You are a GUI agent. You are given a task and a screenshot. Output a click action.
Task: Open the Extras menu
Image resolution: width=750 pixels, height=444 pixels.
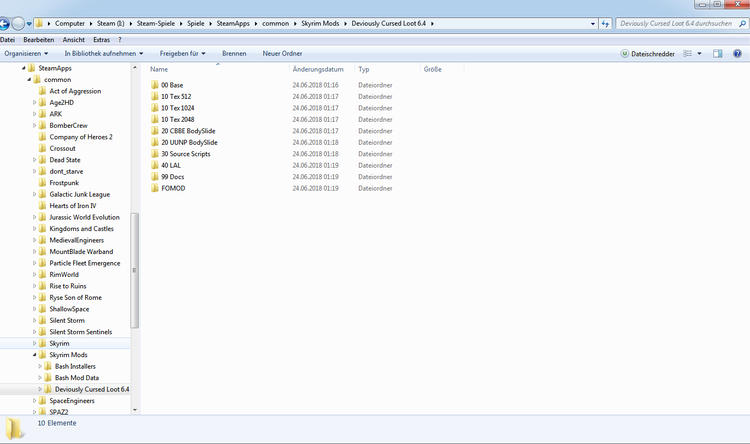click(101, 40)
